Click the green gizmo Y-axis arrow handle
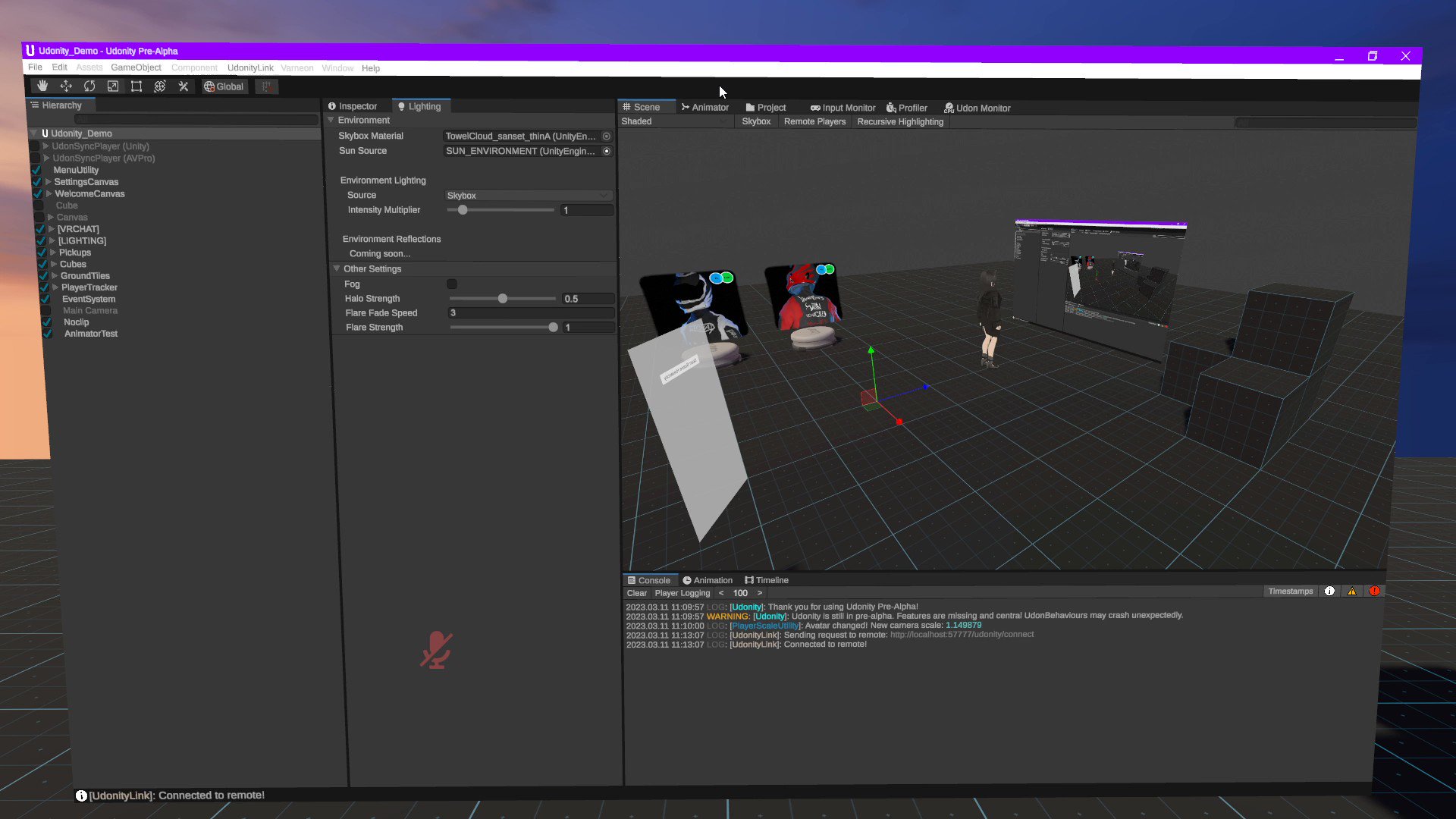The width and height of the screenshot is (1456, 819). coord(871,350)
